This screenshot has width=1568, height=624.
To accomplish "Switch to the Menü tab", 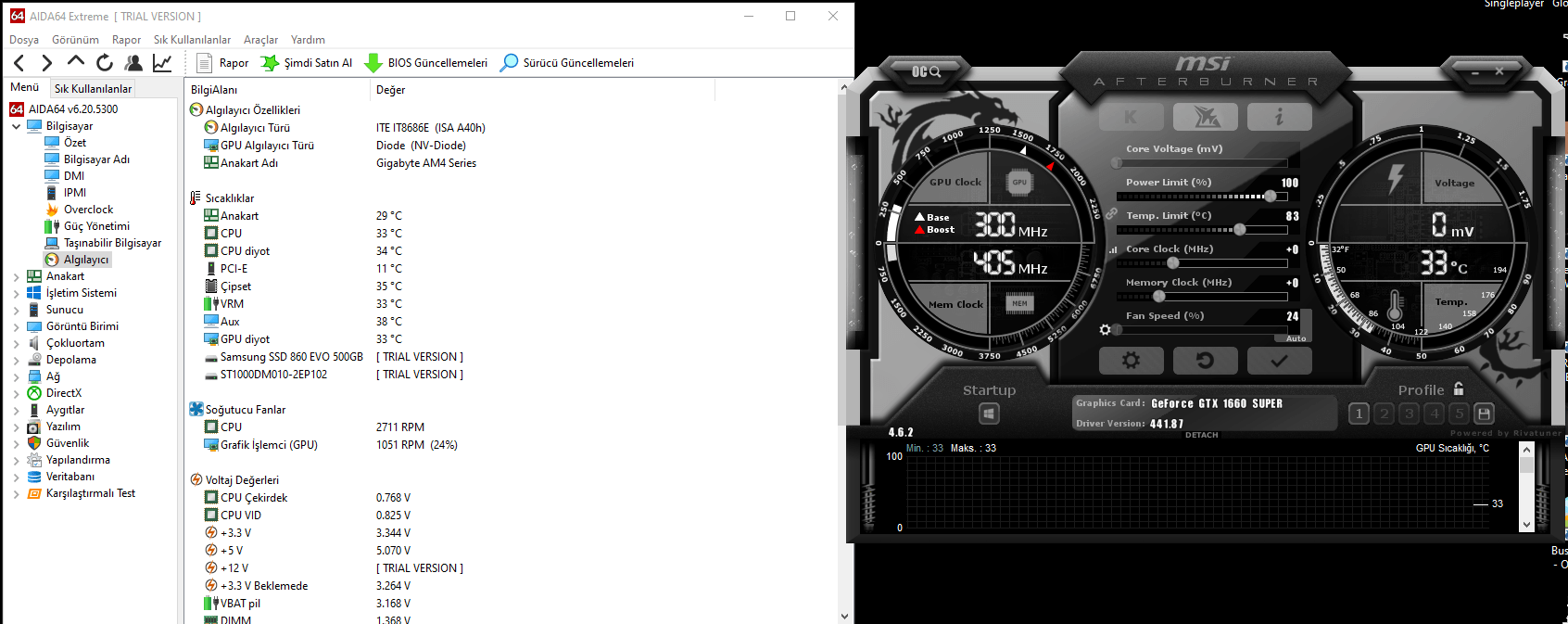I will [25, 87].
